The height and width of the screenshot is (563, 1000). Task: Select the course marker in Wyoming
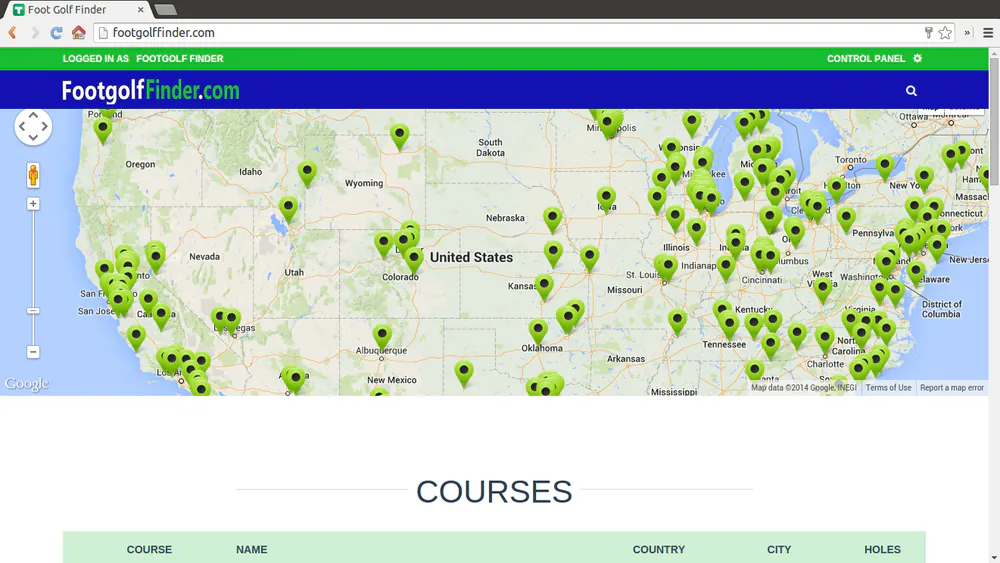pos(399,136)
